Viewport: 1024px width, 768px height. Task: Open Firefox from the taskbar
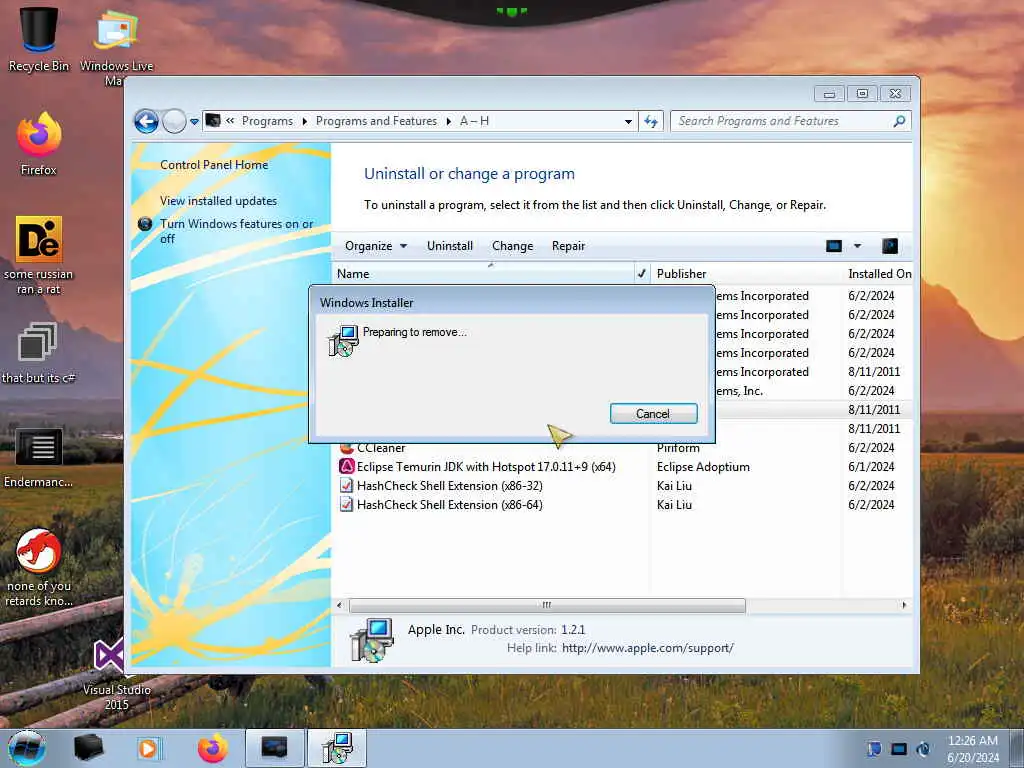point(212,748)
